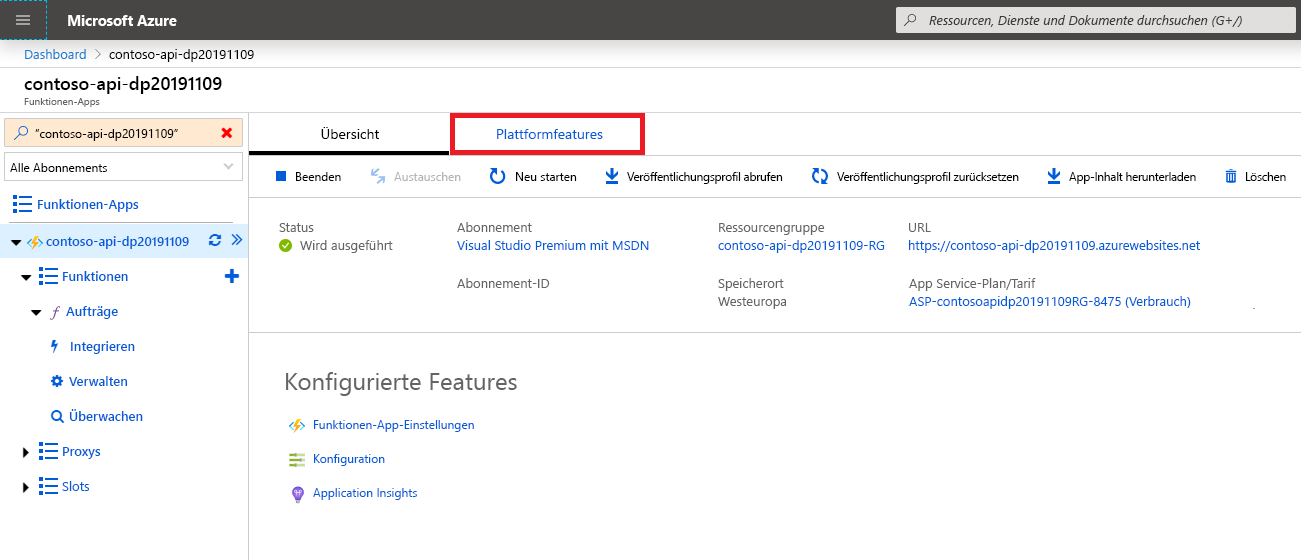Clear the function app search filter
This screenshot has height=560, width=1301.
coord(227,133)
